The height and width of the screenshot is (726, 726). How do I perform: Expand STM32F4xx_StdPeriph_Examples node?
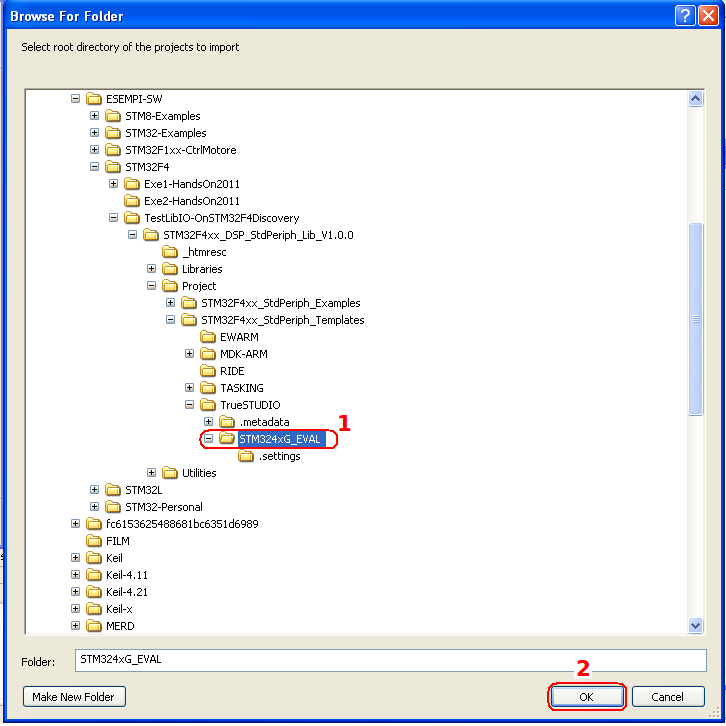(170, 303)
